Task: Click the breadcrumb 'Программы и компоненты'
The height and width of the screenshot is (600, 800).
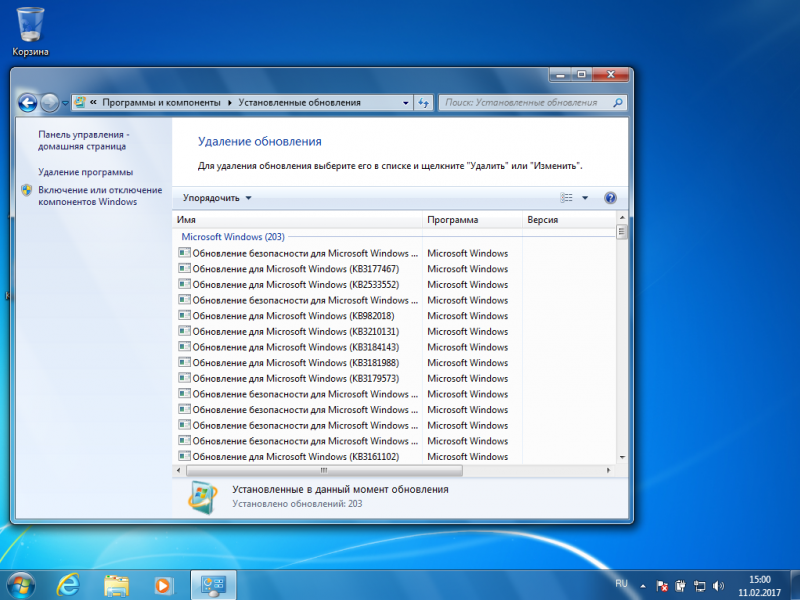Action: click(161, 103)
